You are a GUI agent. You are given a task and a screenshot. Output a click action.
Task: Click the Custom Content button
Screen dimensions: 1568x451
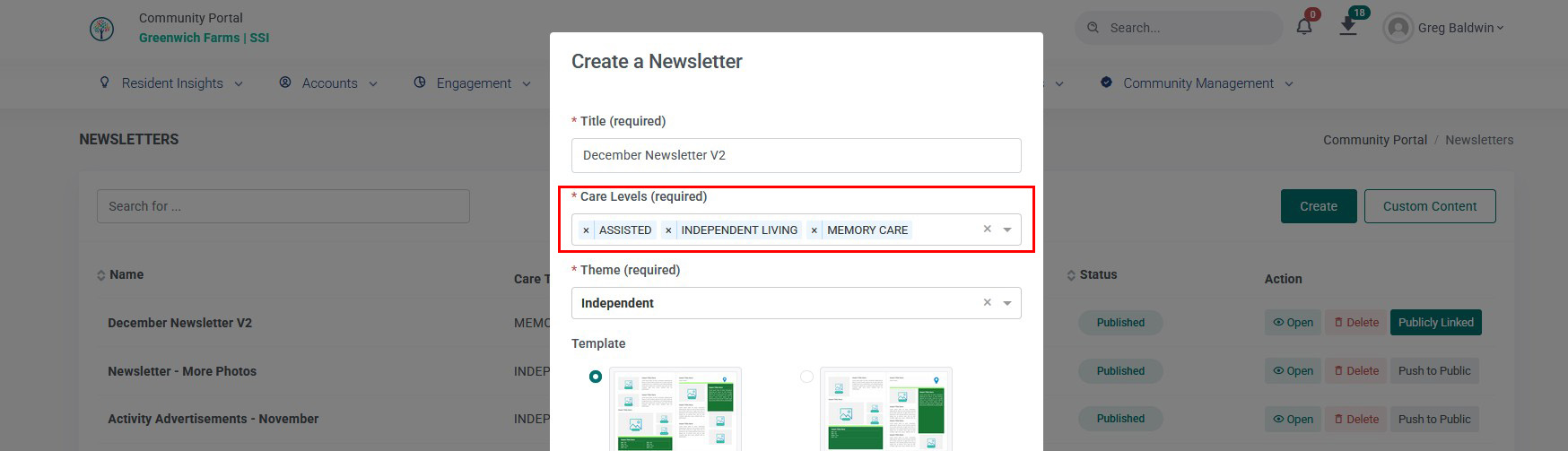coord(1430,206)
